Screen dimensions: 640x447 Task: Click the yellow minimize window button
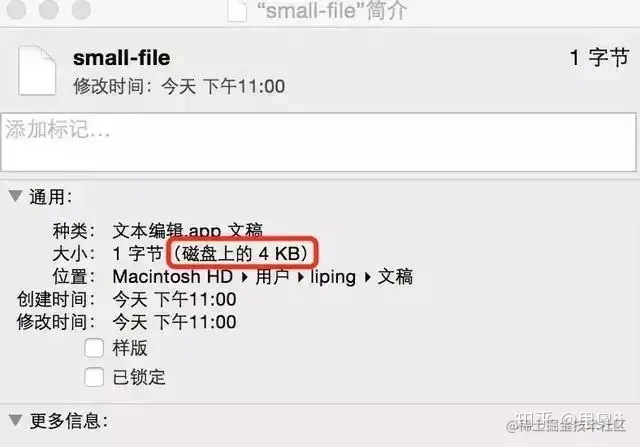click(x=48, y=9)
